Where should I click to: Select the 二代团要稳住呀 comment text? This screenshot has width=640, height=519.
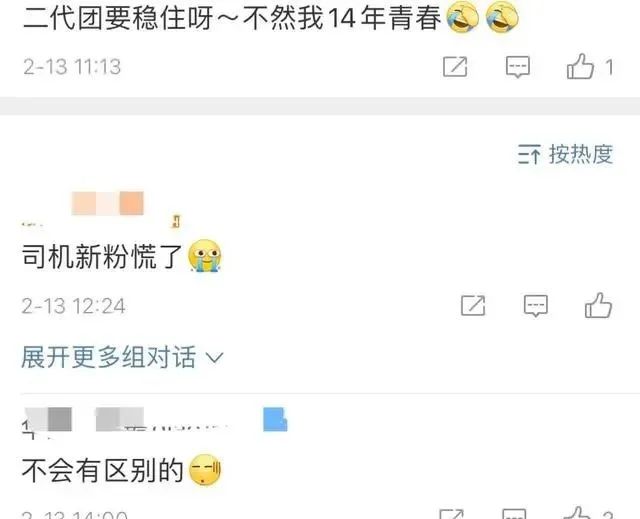(x=233, y=18)
